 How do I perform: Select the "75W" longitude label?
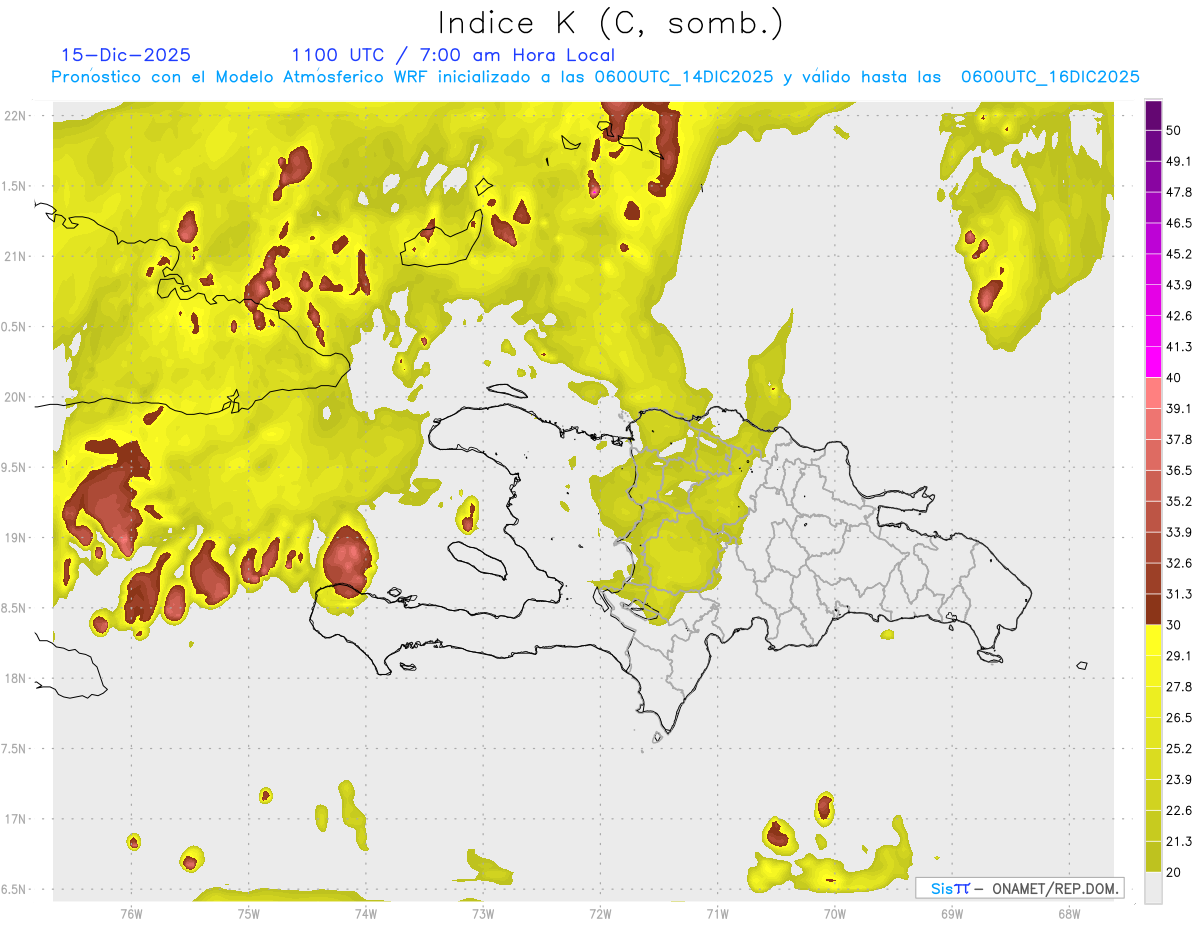click(249, 914)
